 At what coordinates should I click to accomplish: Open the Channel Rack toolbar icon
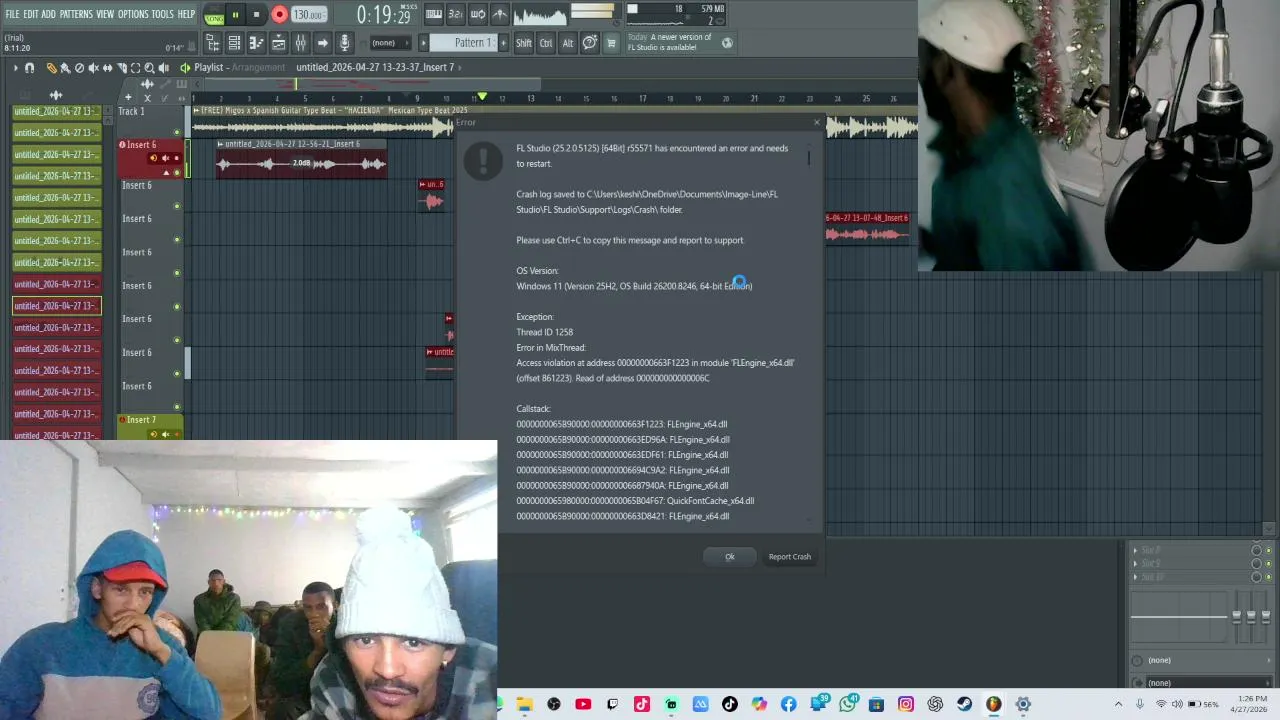coord(234,42)
